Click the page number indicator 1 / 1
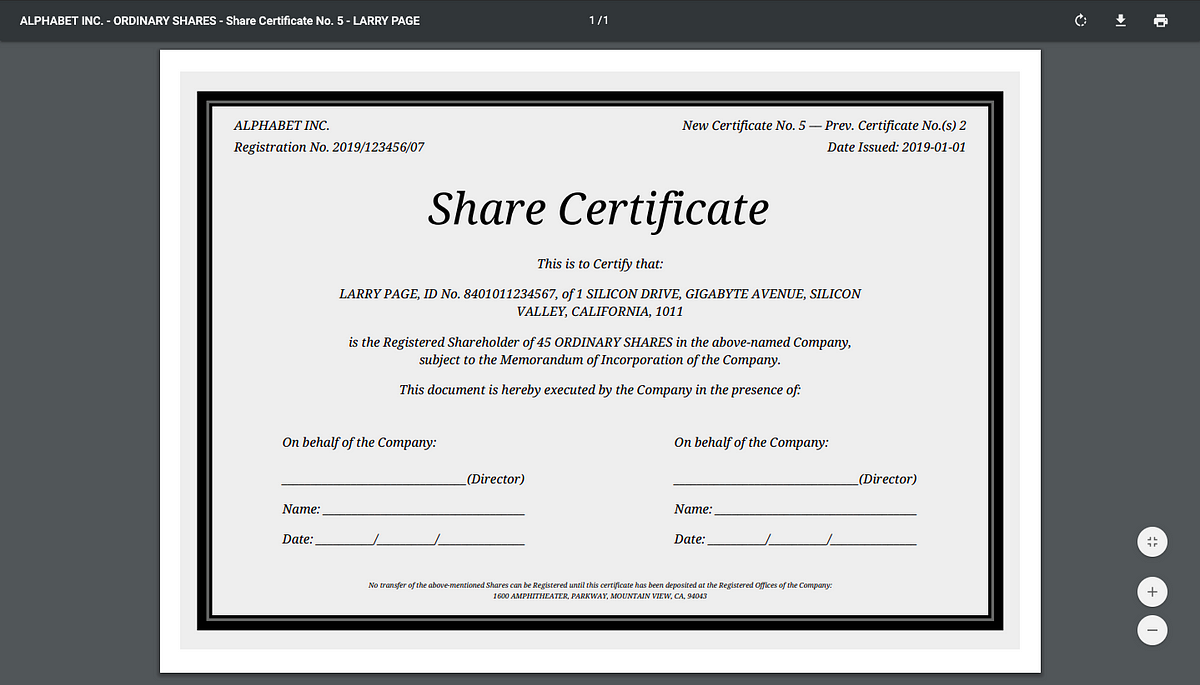Screen dimensions: 1200x685 pos(599,20)
